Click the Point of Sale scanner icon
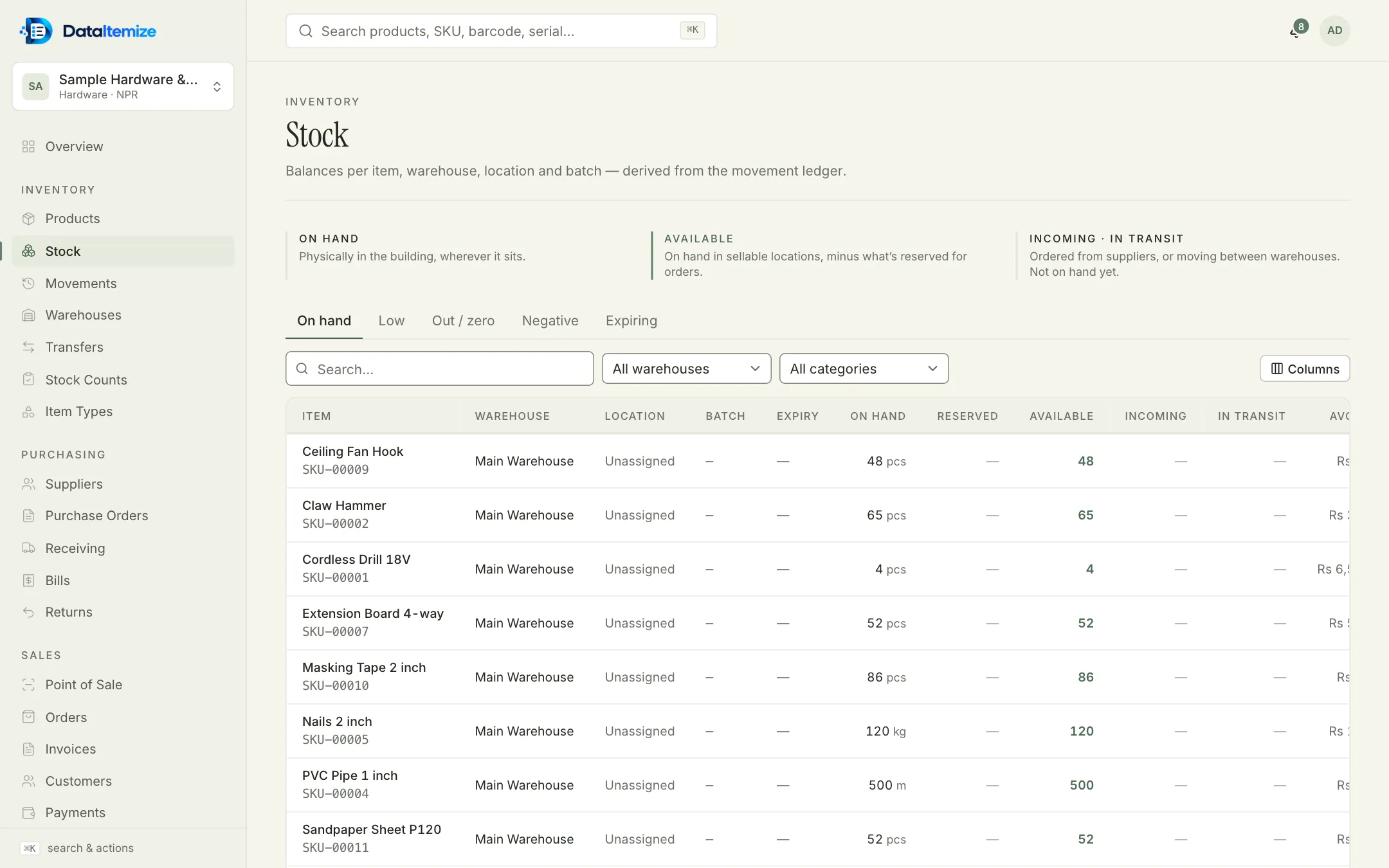The width and height of the screenshot is (1389, 868). [x=28, y=685]
